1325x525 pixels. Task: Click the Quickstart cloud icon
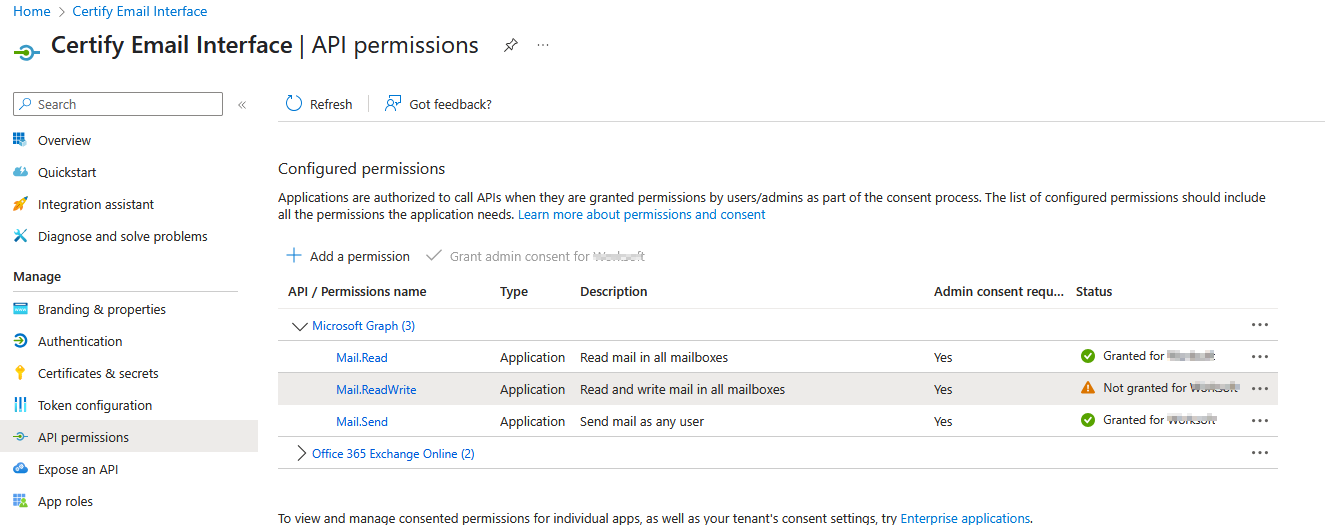pos(20,172)
